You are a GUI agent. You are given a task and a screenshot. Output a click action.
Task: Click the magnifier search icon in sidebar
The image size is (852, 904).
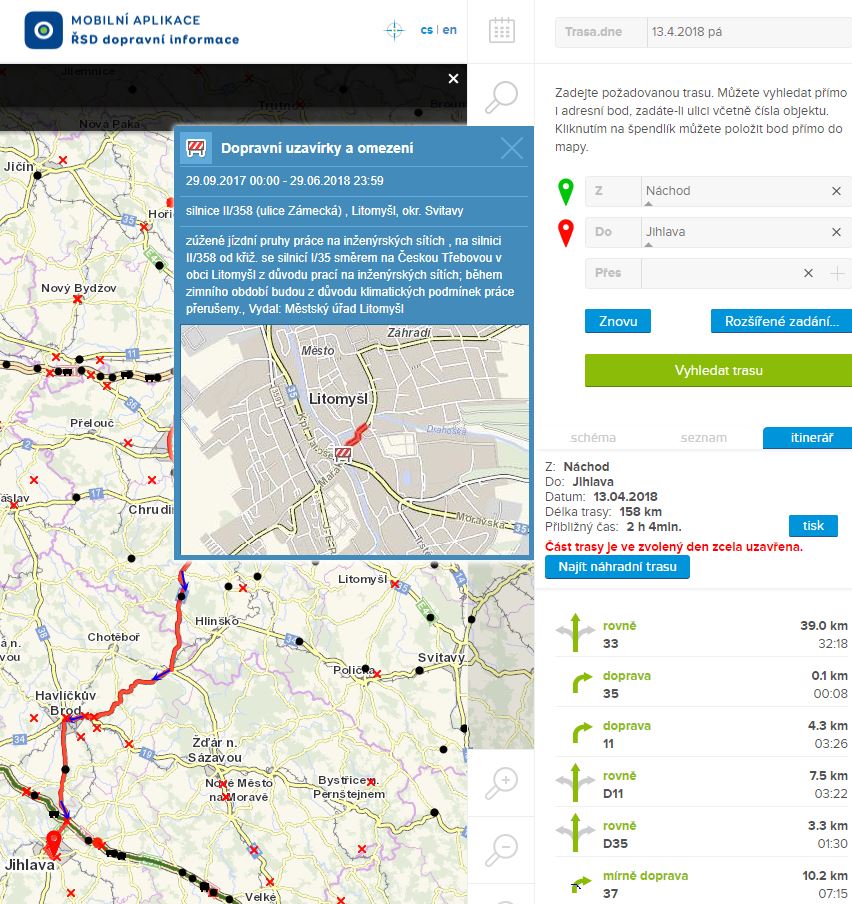tap(501, 98)
